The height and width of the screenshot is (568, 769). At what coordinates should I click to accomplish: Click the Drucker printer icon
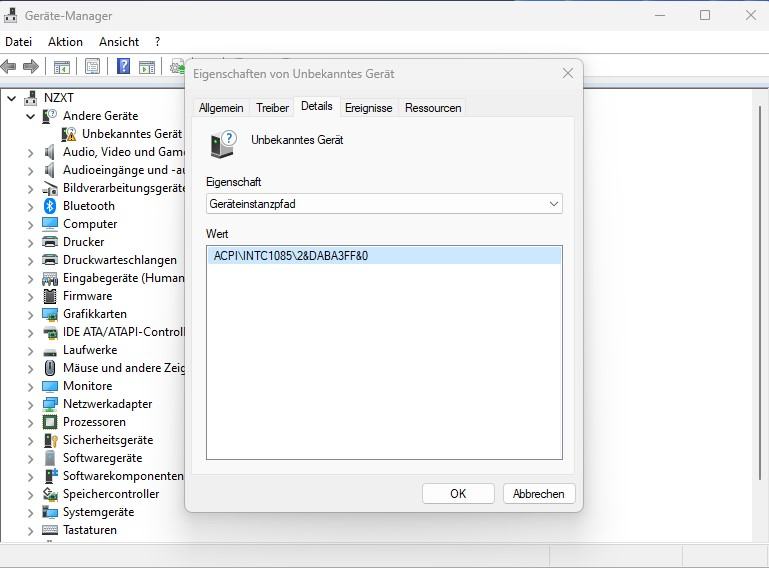coord(50,242)
